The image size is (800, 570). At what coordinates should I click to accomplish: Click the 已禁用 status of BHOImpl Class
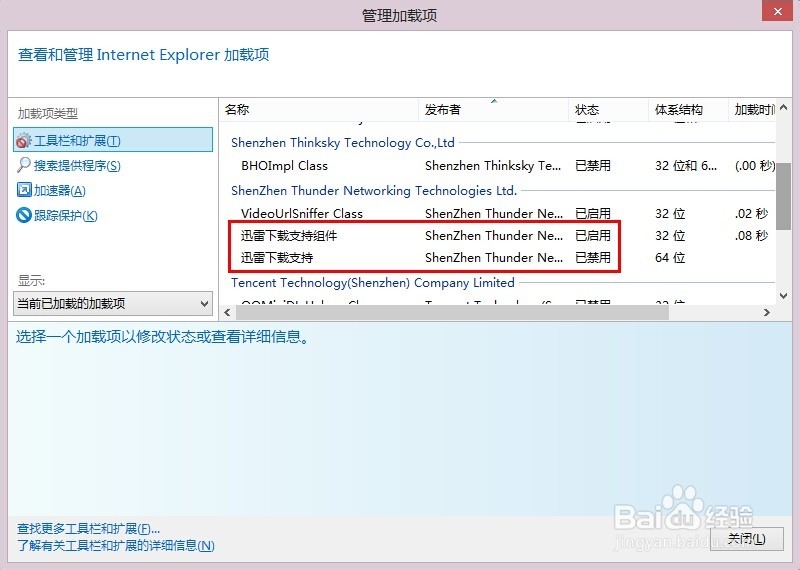click(x=593, y=165)
